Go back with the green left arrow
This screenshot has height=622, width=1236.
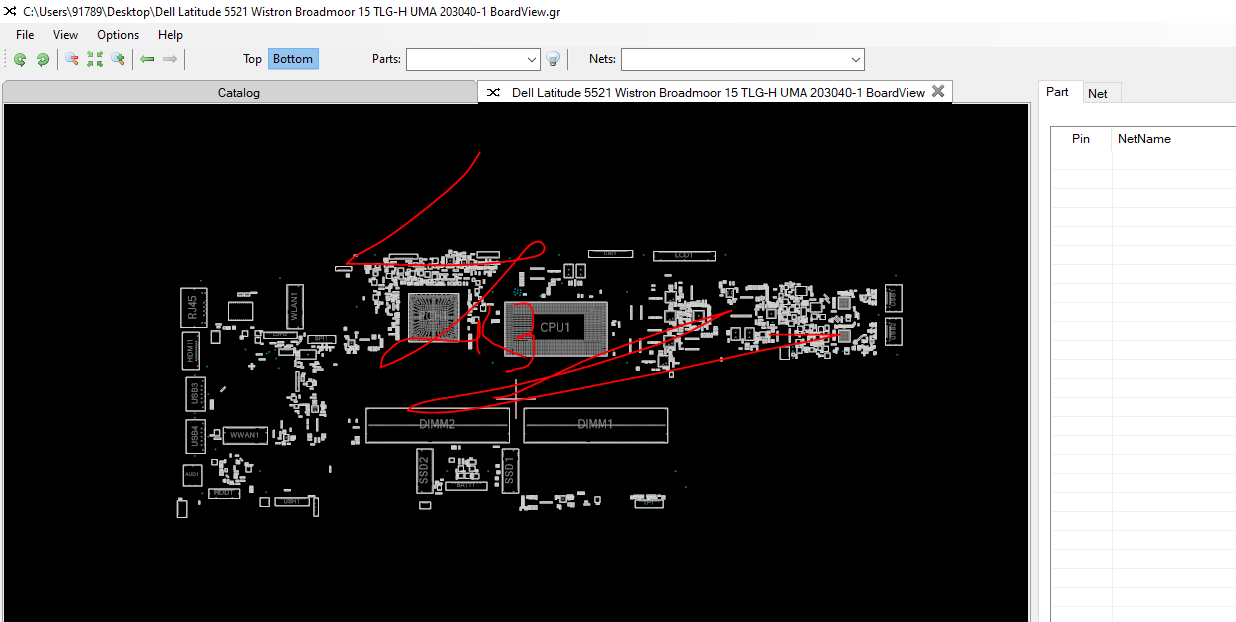tap(147, 59)
